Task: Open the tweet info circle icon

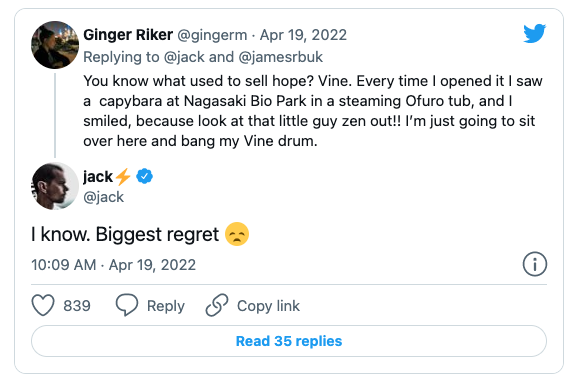Action: tap(535, 264)
